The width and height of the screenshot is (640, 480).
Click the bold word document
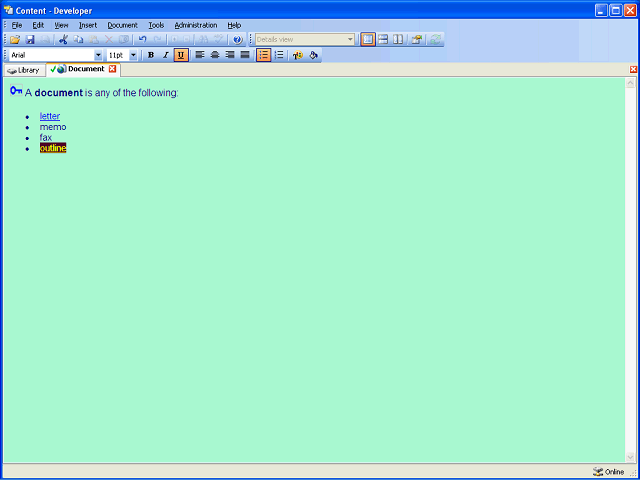point(59,93)
